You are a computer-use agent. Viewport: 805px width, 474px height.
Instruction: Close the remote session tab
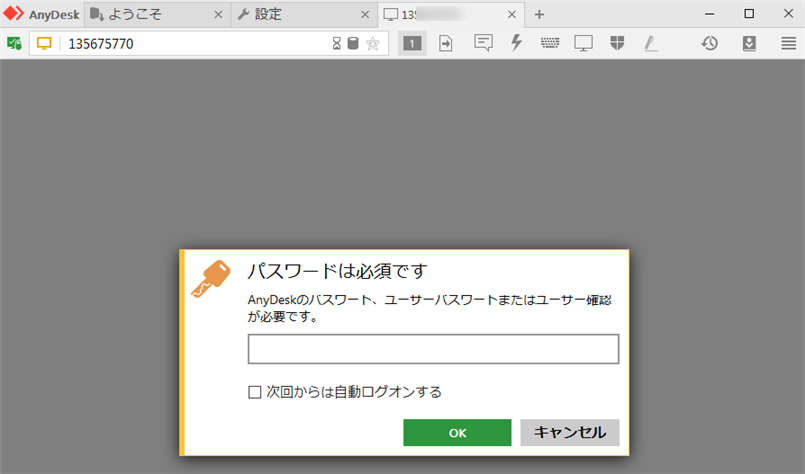pos(512,15)
